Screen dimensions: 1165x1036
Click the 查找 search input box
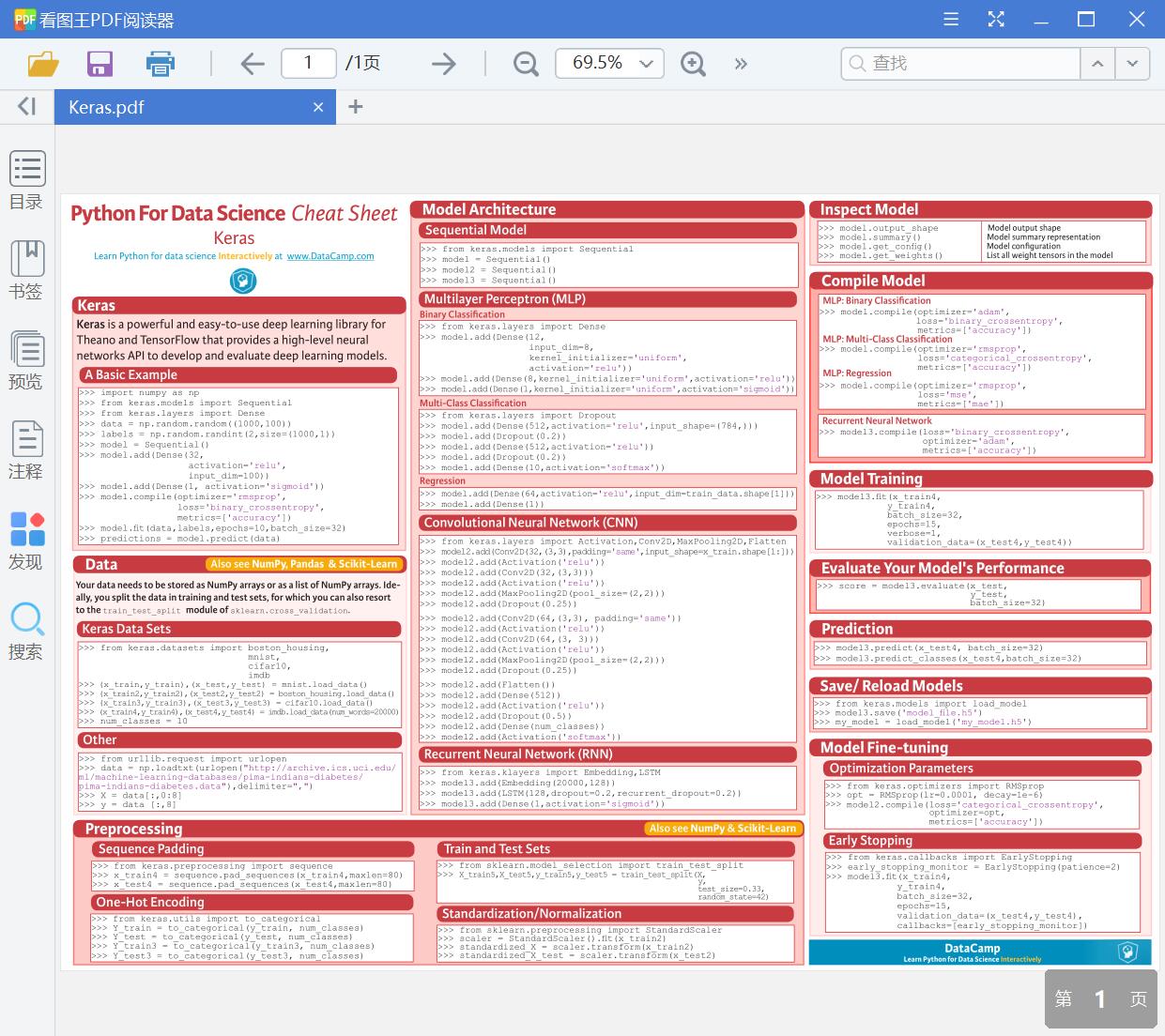[959, 63]
